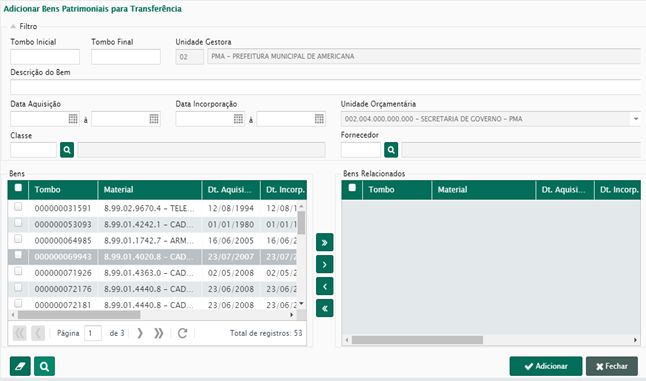This screenshot has width=646, height=381.
Task: Check the box for tombo 000000031591
Action: tap(18, 207)
